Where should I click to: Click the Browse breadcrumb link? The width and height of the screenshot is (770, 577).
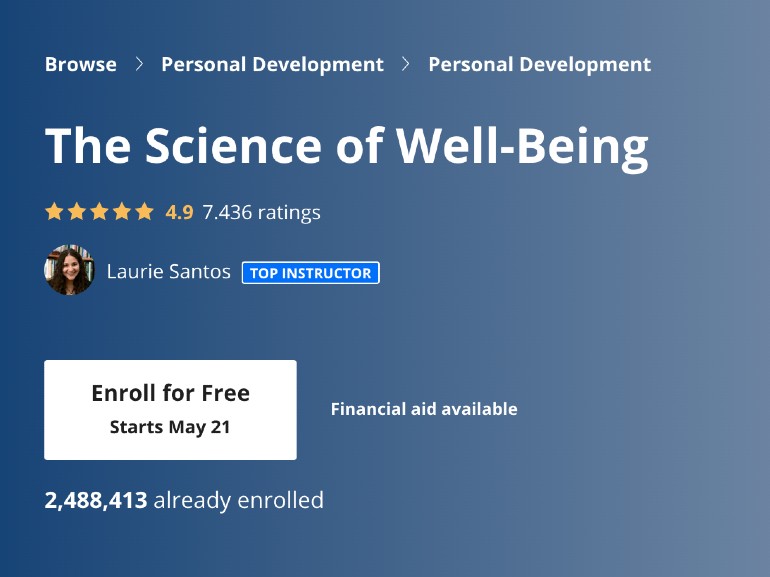(80, 65)
